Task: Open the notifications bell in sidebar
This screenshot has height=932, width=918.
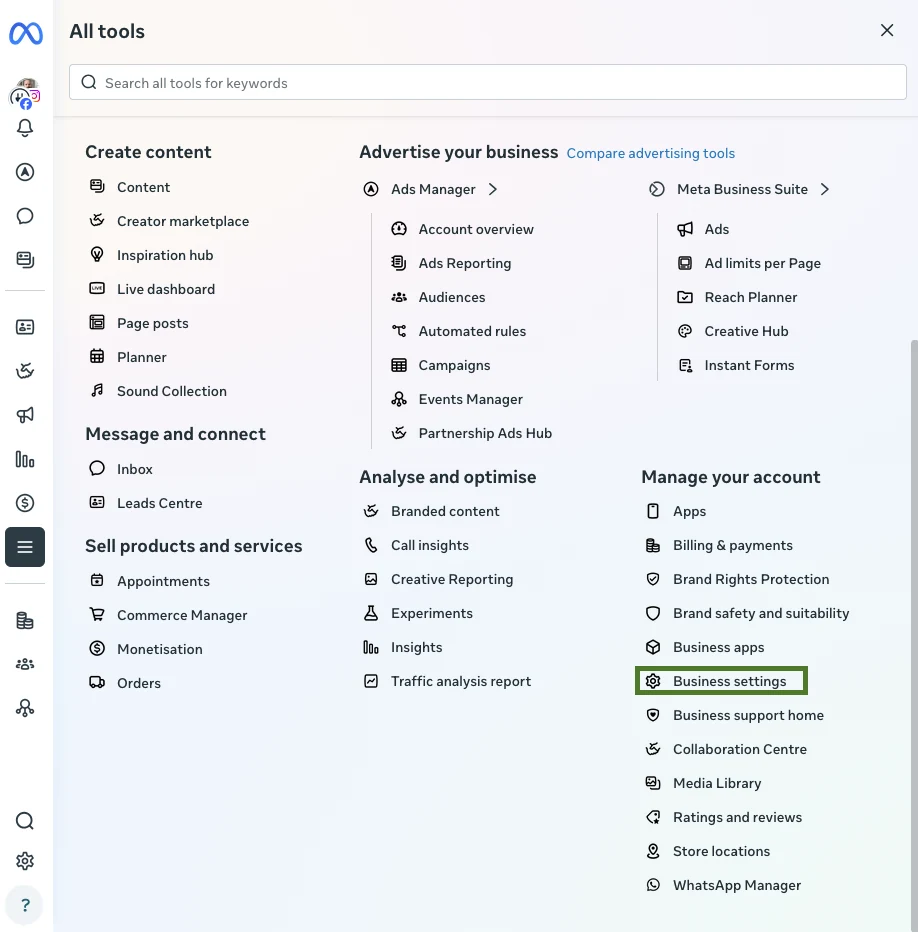Action: point(25,128)
